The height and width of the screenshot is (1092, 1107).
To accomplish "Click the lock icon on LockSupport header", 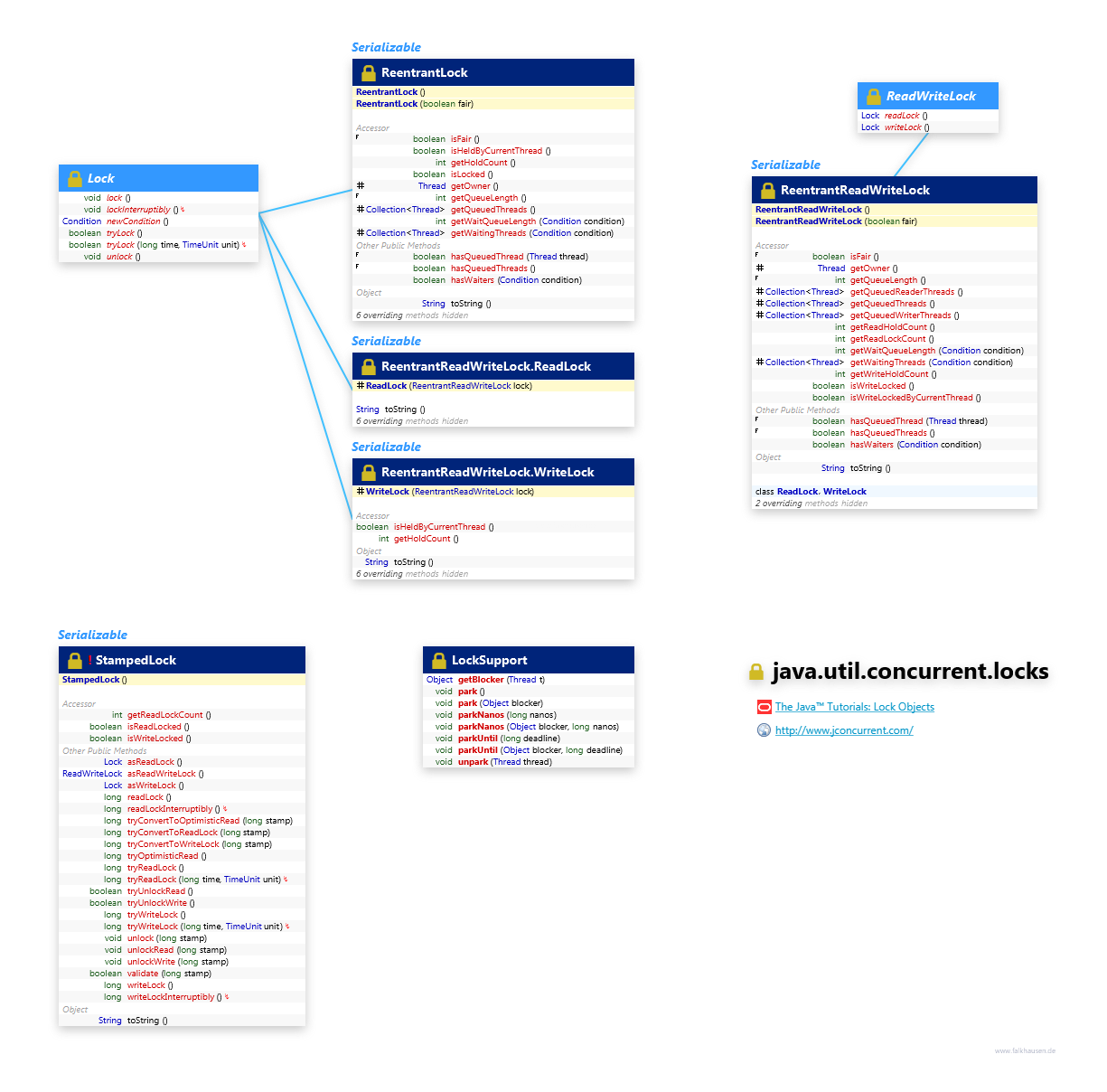I will (x=439, y=660).
